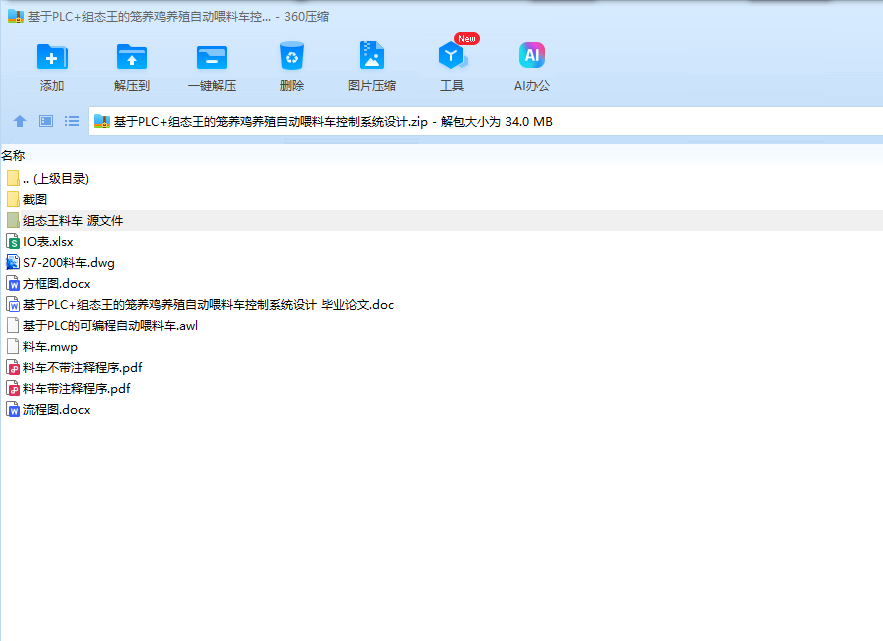Switch to the list view mode button
The height and width of the screenshot is (641, 883).
72,121
